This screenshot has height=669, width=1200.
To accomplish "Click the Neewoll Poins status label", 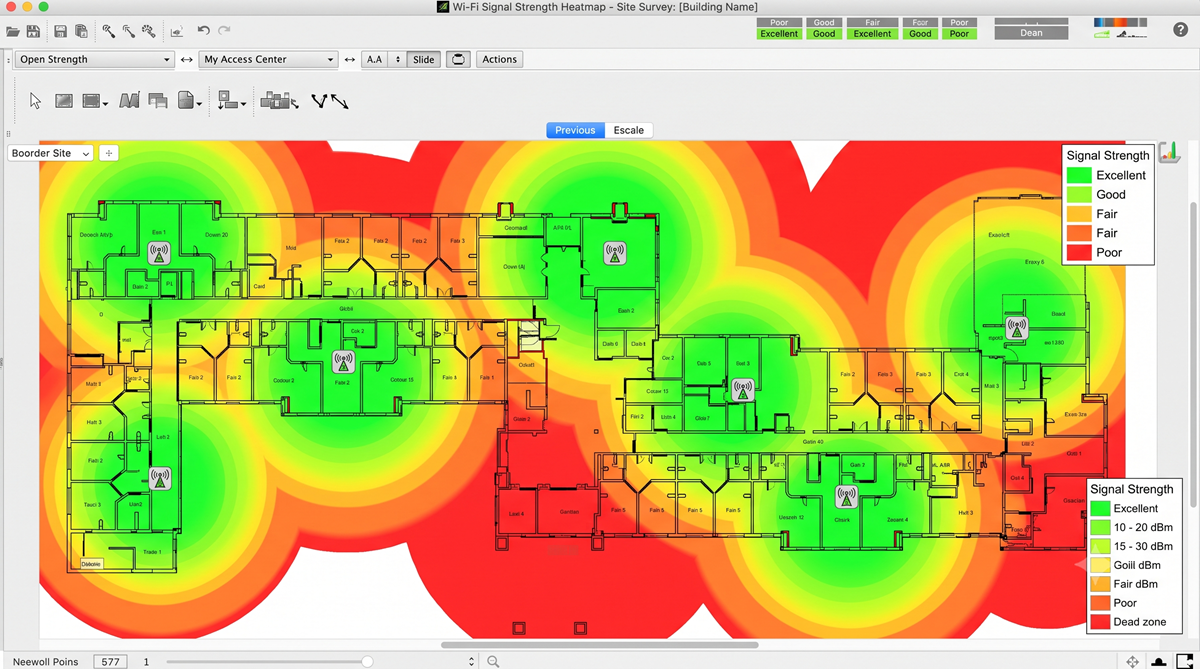I will point(45,661).
